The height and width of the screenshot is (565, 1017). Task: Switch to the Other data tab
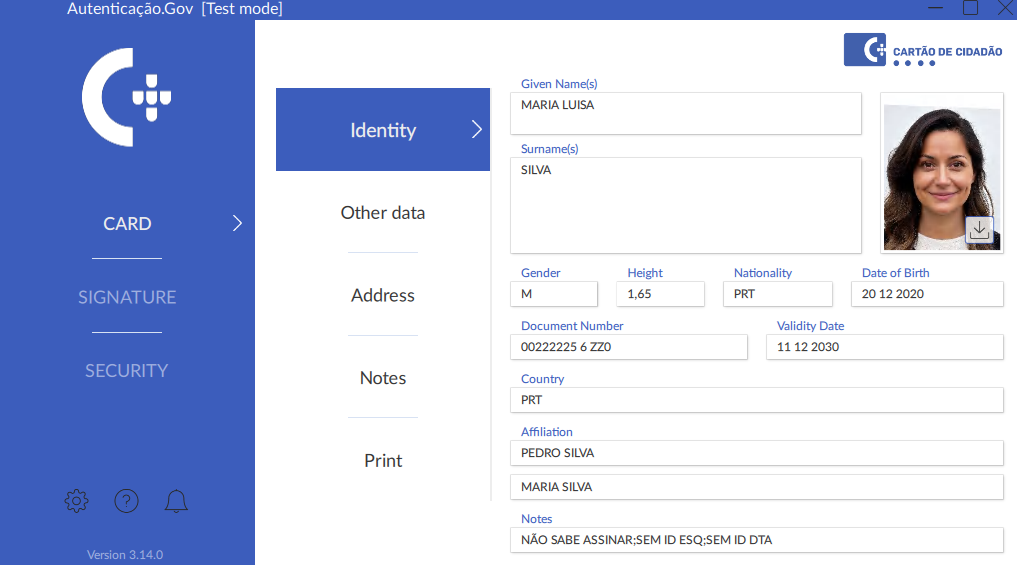[x=382, y=213]
